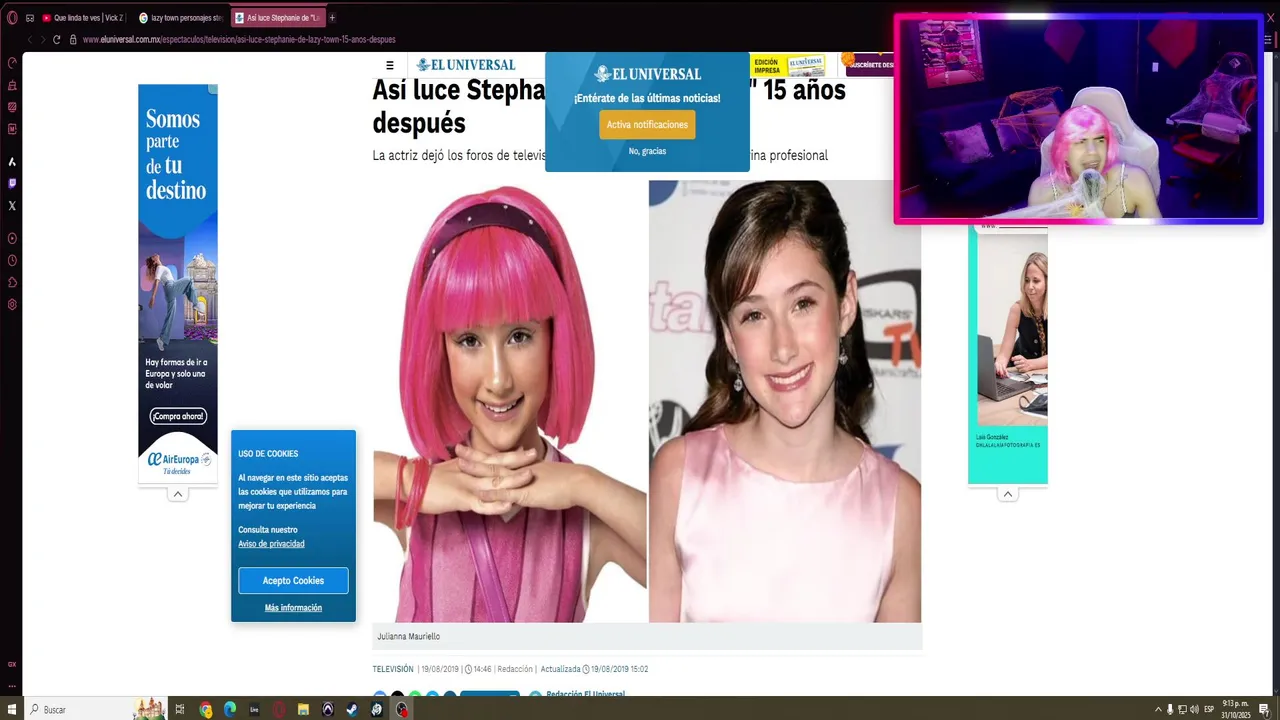Image resolution: width=1280 pixels, height=720 pixels.
Task: Go back to the previous page
Action: (30, 39)
